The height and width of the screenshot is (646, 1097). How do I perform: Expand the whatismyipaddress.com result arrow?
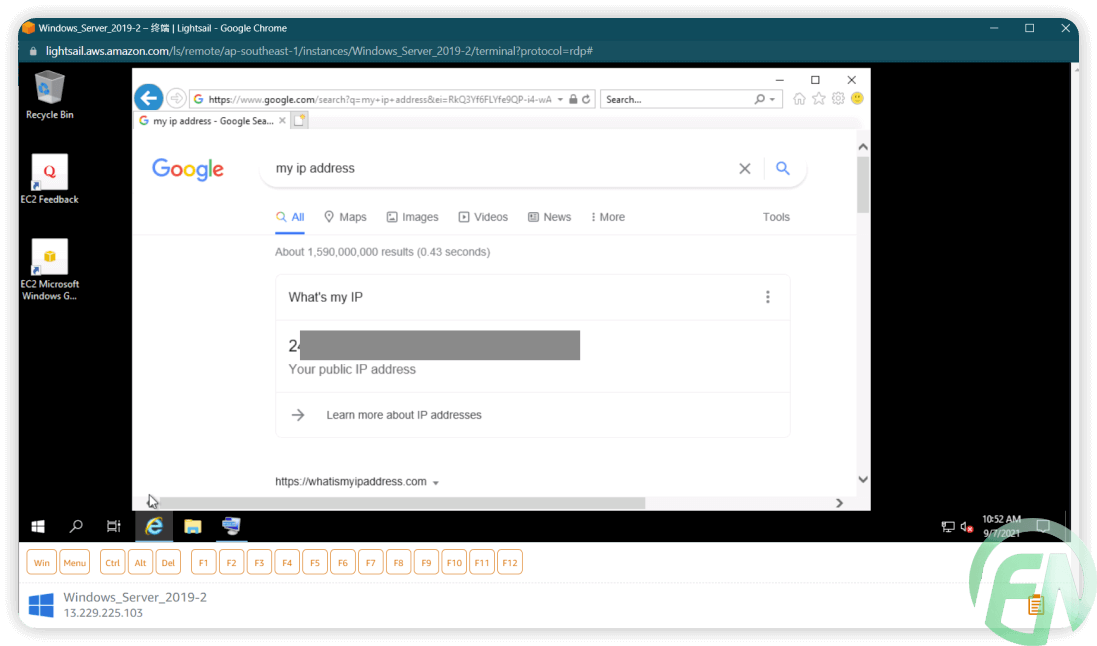pyautogui.click(x=436, y=483)
